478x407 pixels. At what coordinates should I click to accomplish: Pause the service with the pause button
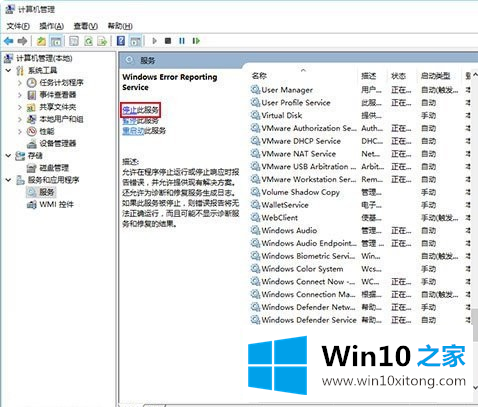(182, 41)
